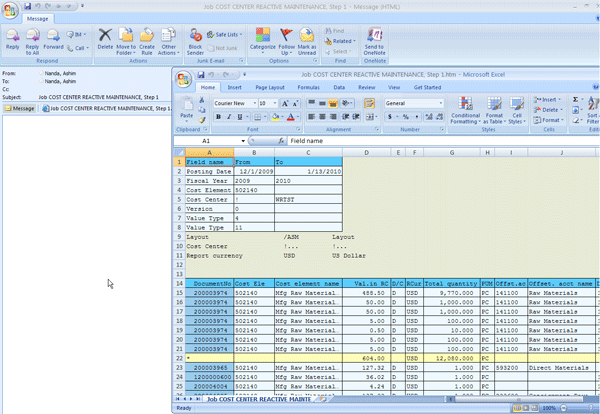Image resolution: width=600 pixels, height=414 pixels.
Task: Click the Reply icon in Outlook ribbon
Action: tap(12, 36)
